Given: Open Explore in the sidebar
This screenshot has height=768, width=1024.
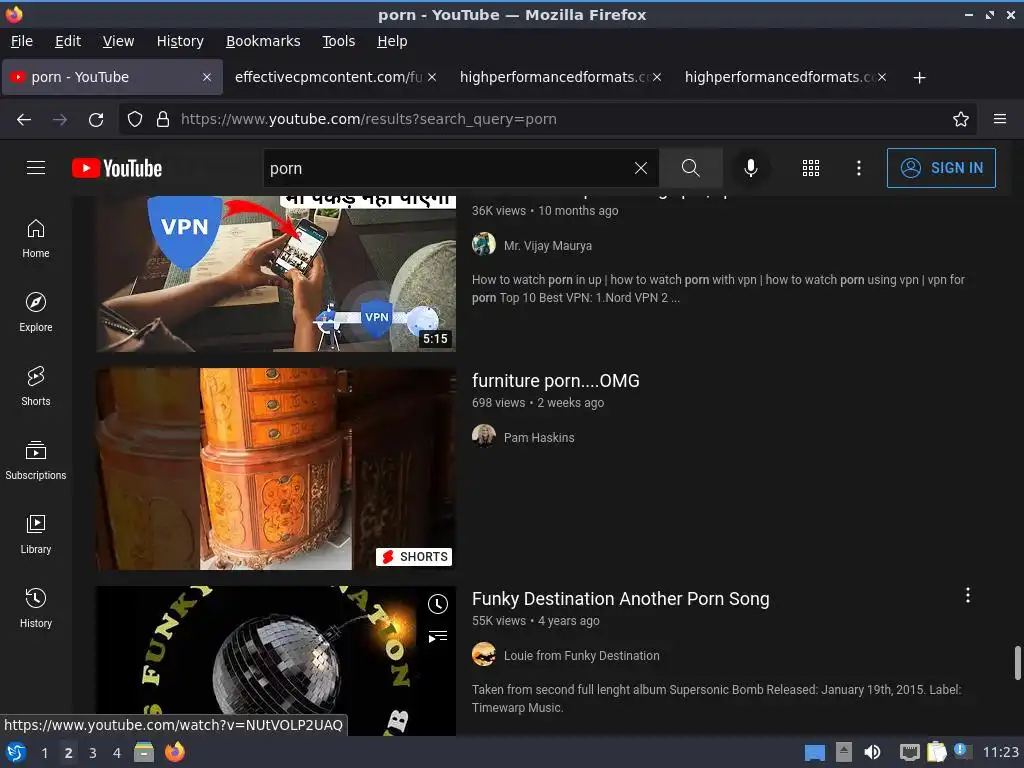Looking at the screenshot, I should (36, 312).
